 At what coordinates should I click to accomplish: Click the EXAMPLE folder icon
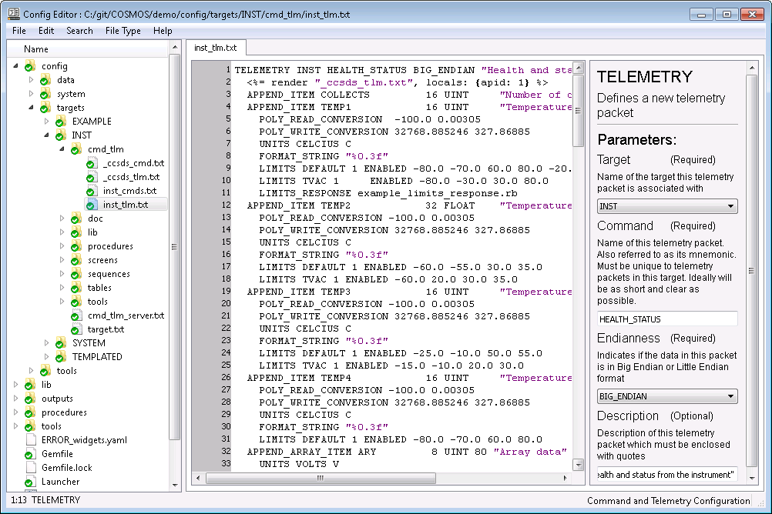click(60, 121)
